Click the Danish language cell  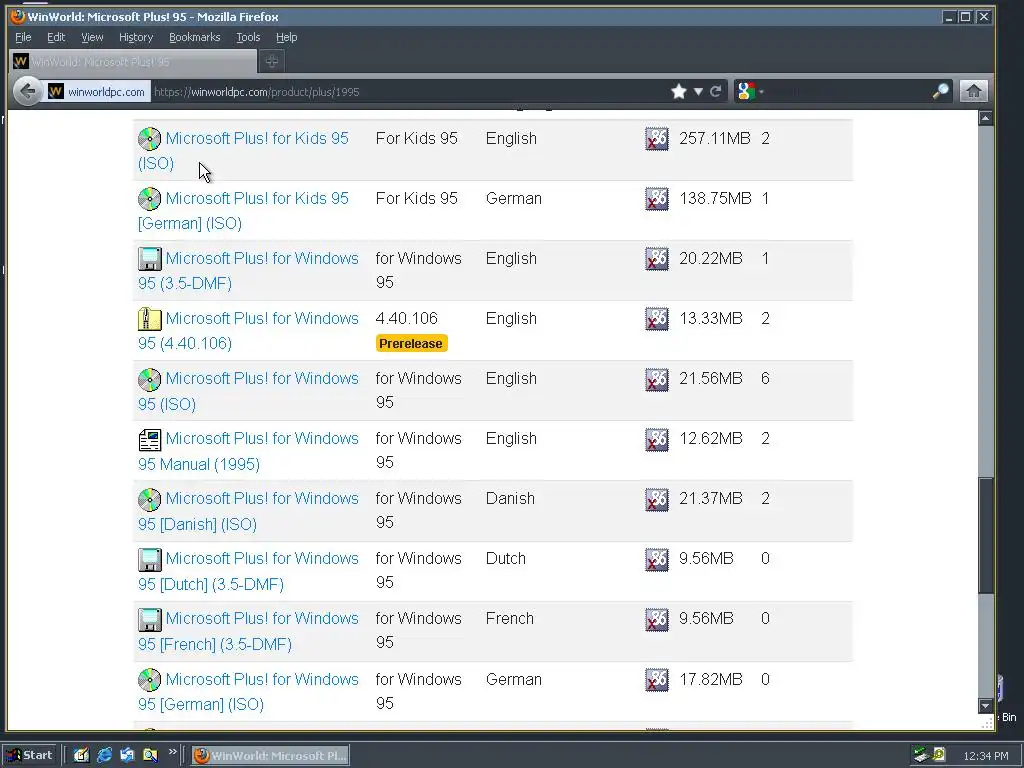pyautogui.click(x=510, y=498)
